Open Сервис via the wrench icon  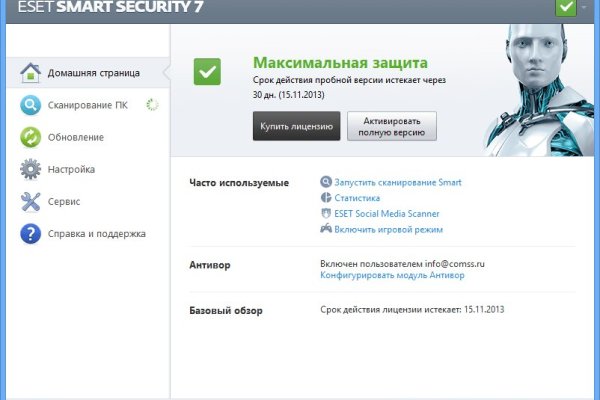coord(30,201)
